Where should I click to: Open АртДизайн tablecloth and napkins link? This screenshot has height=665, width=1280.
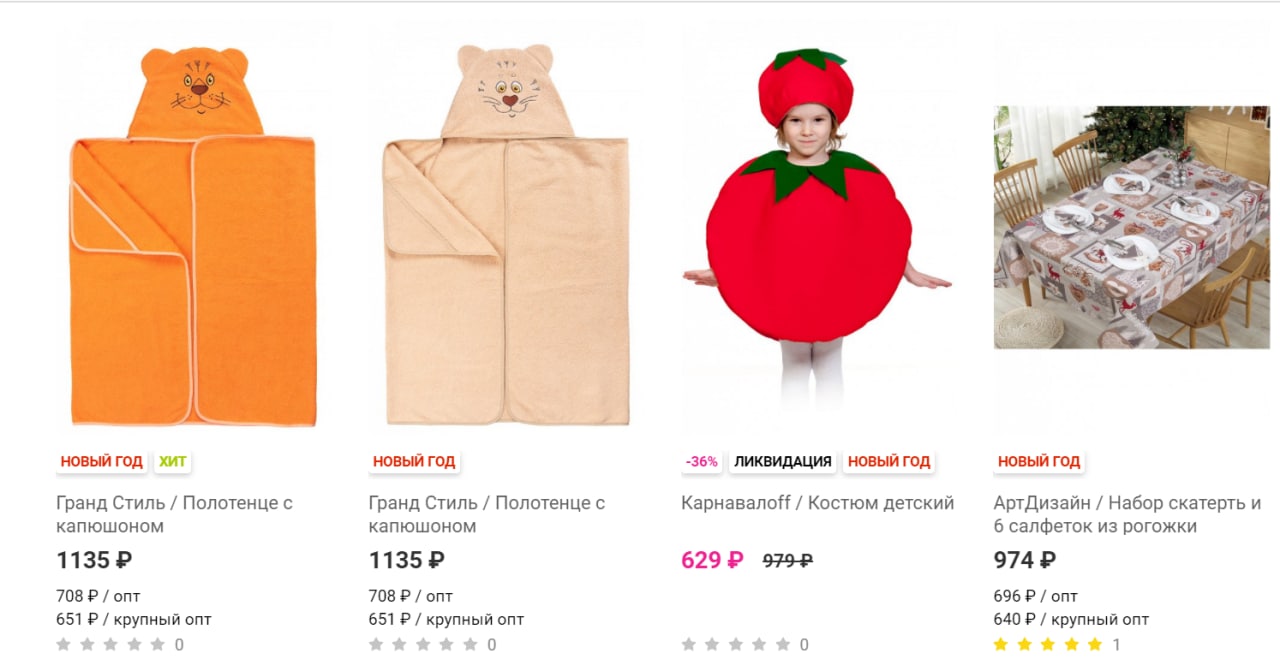1128,514
